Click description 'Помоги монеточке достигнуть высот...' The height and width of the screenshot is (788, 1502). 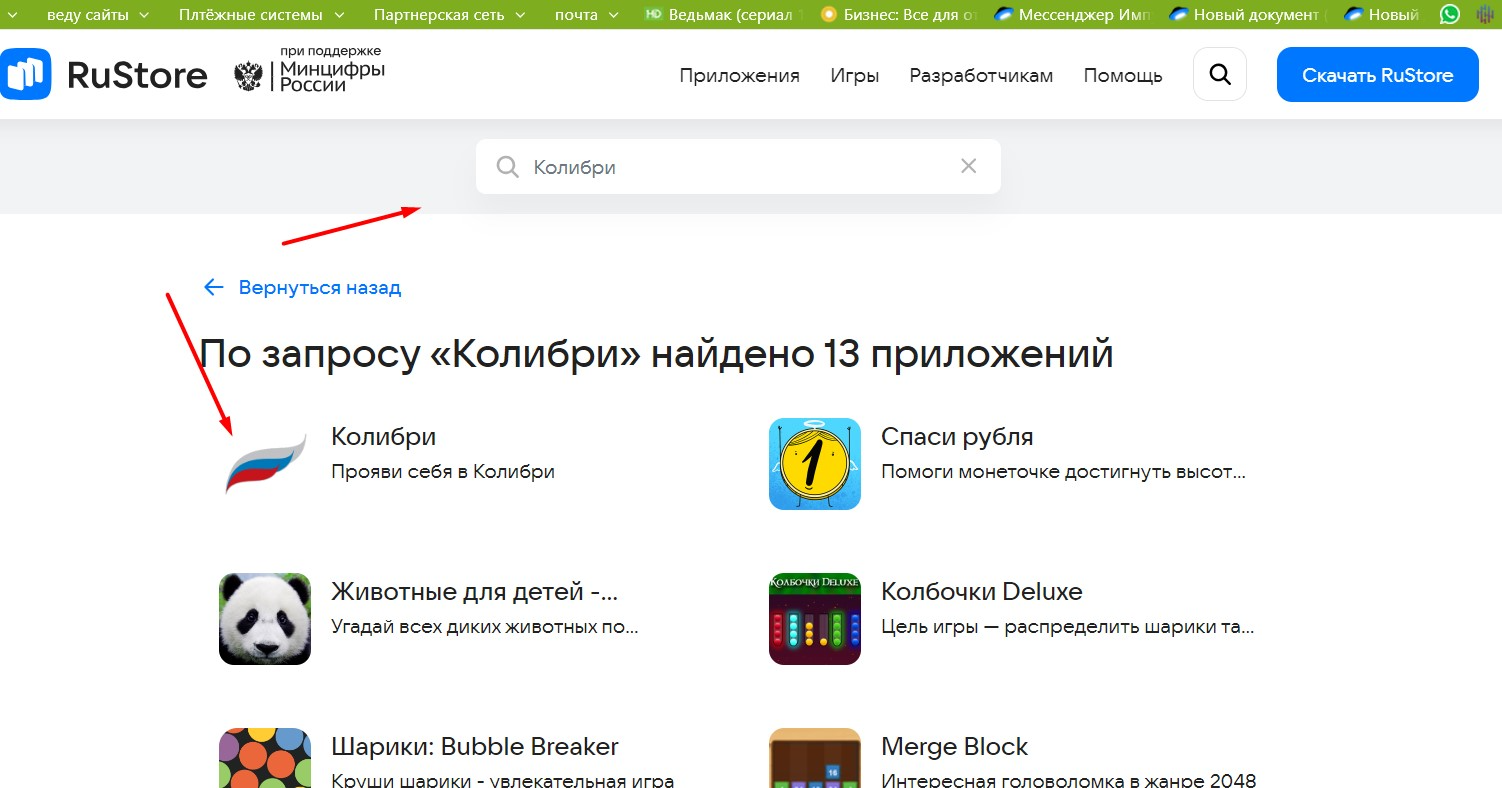pos(1063,471)
